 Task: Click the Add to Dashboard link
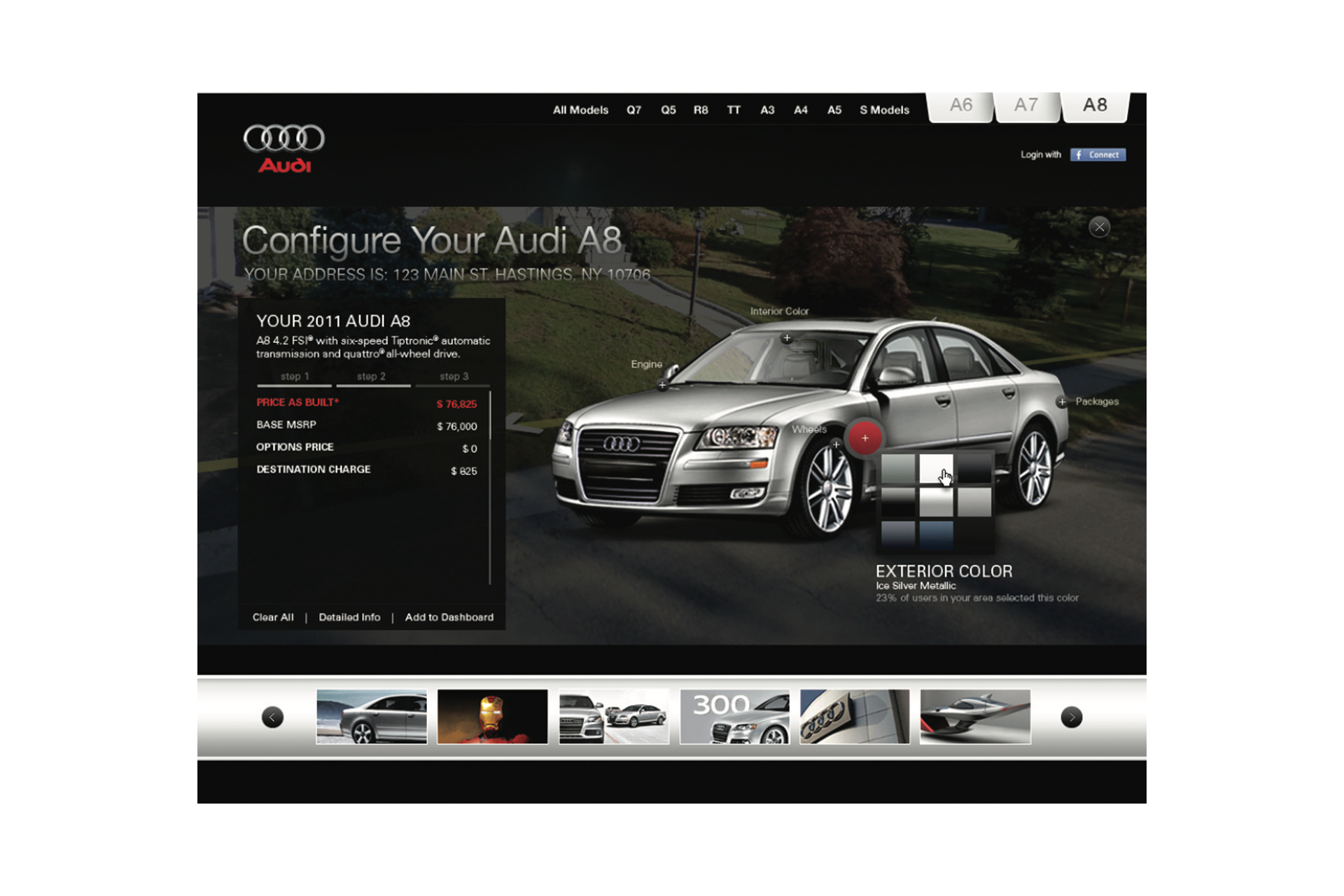click(x=449, y=617)
